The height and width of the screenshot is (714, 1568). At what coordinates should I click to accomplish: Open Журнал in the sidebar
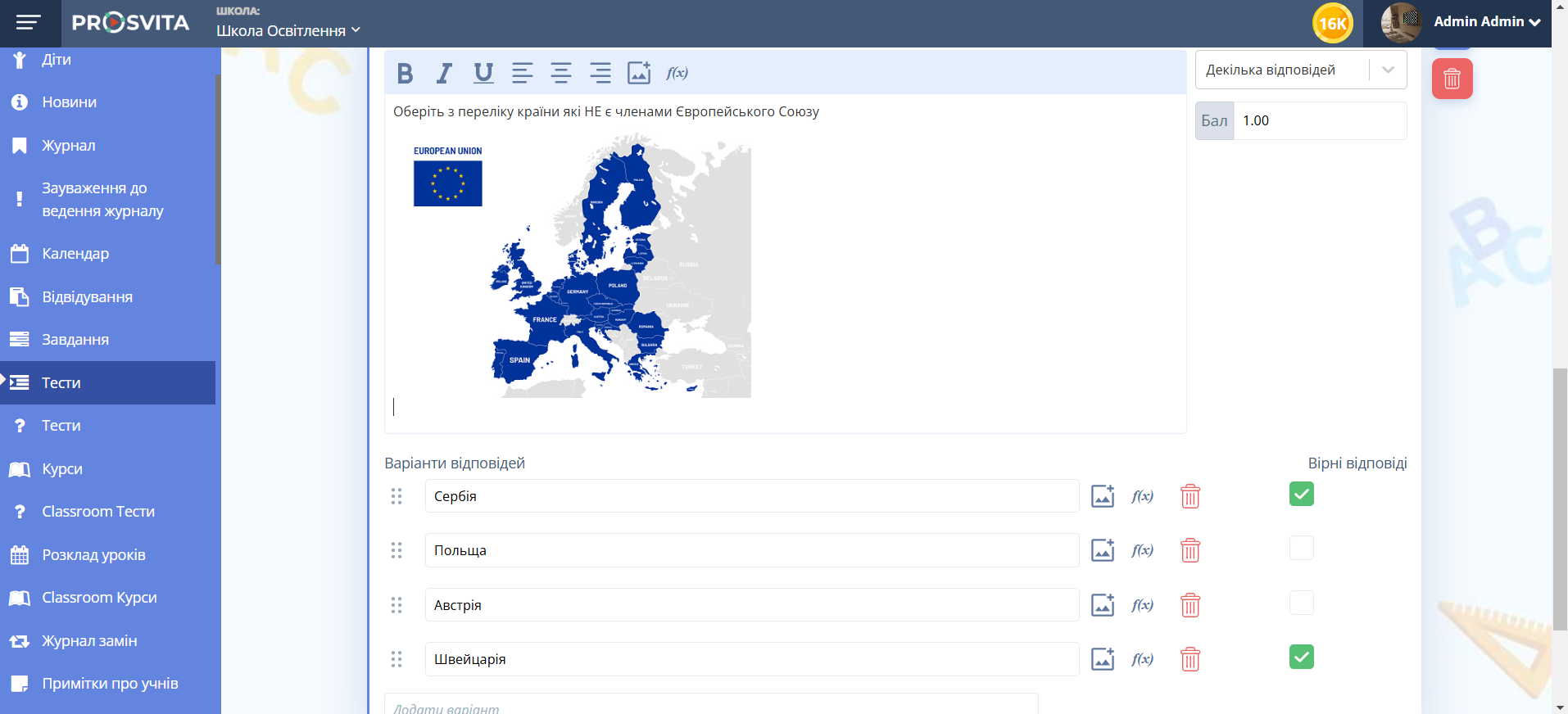69,146
